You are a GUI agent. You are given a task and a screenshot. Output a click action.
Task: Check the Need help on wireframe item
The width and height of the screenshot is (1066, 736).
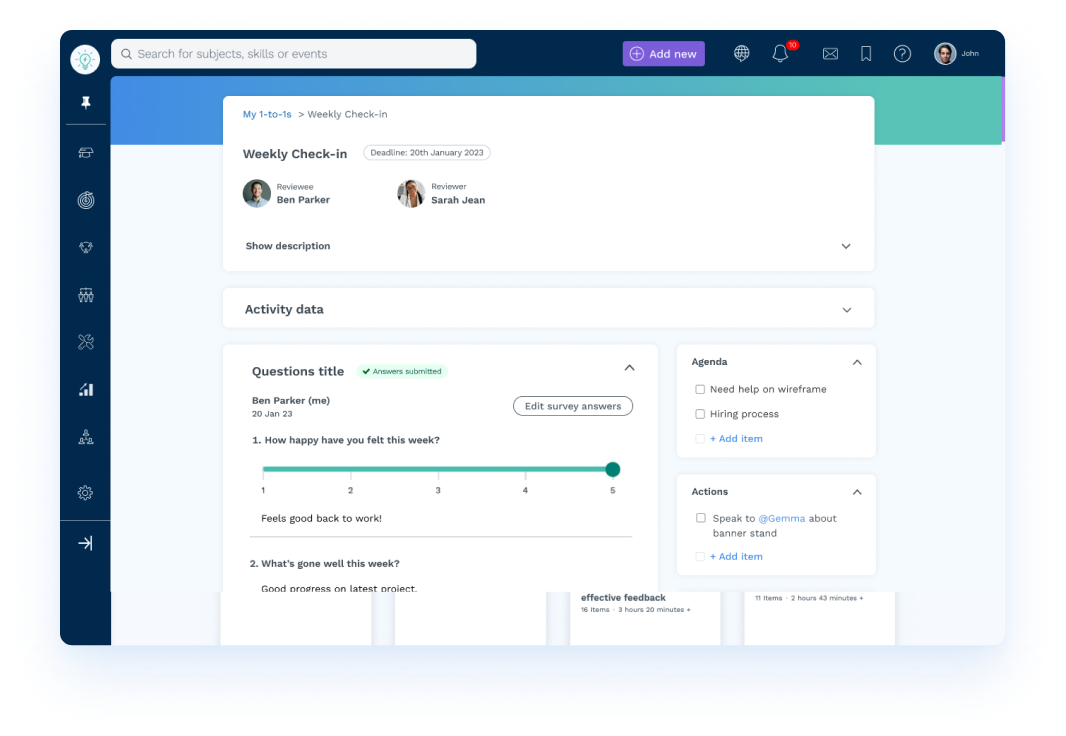coord(700,389)
